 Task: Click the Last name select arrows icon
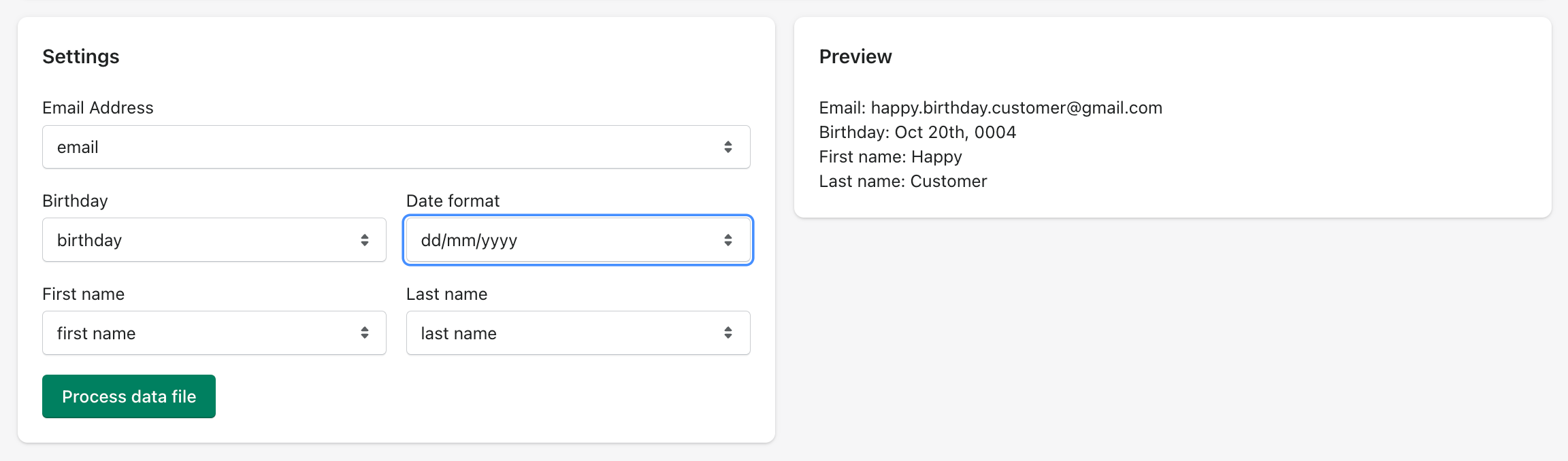[x=728, y=333]
